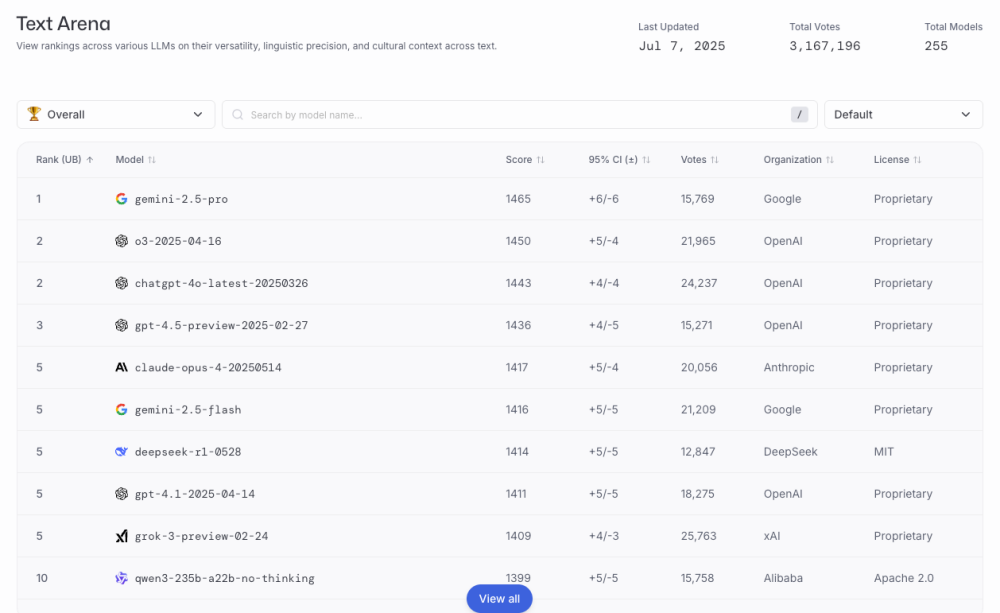This screenshot has height=613, width=1000.
Task: Select the grok-3-preview-02-24 model name
Action: coord(202,536)
